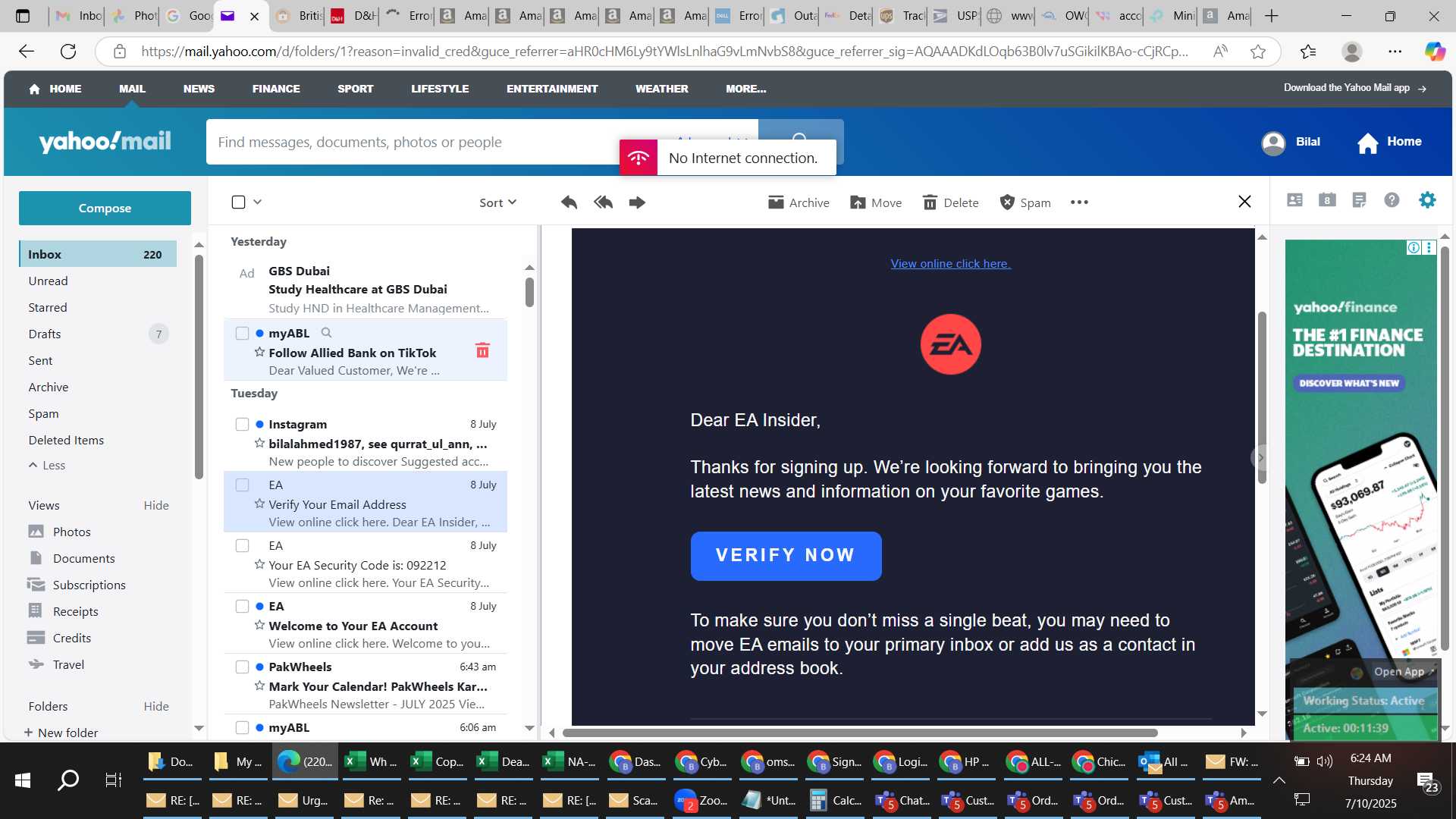Image resolution: width=1456 pixels, height=819 pixels.
Task: Open the Sort dropdown
Action: coord(497,202)
